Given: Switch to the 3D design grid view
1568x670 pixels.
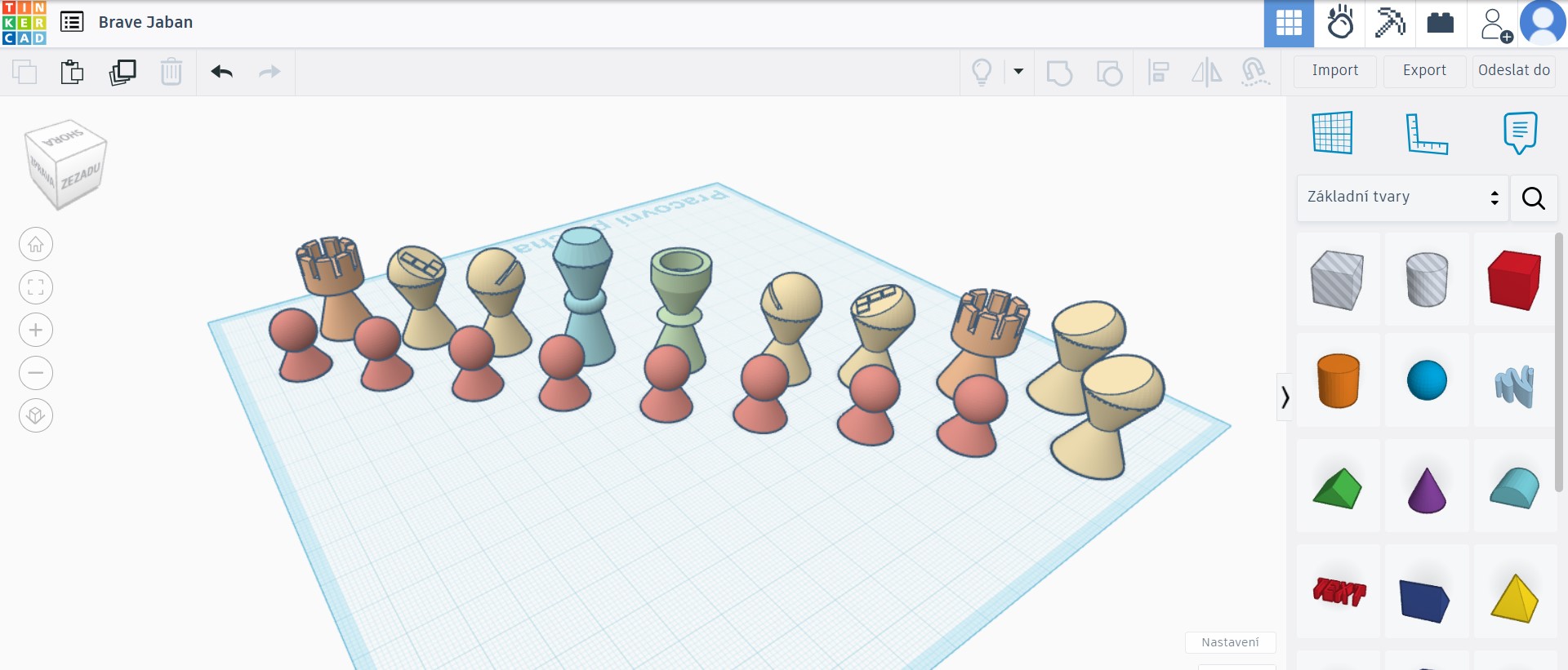Looking at the screenshot, I should tap(1289, 23).
